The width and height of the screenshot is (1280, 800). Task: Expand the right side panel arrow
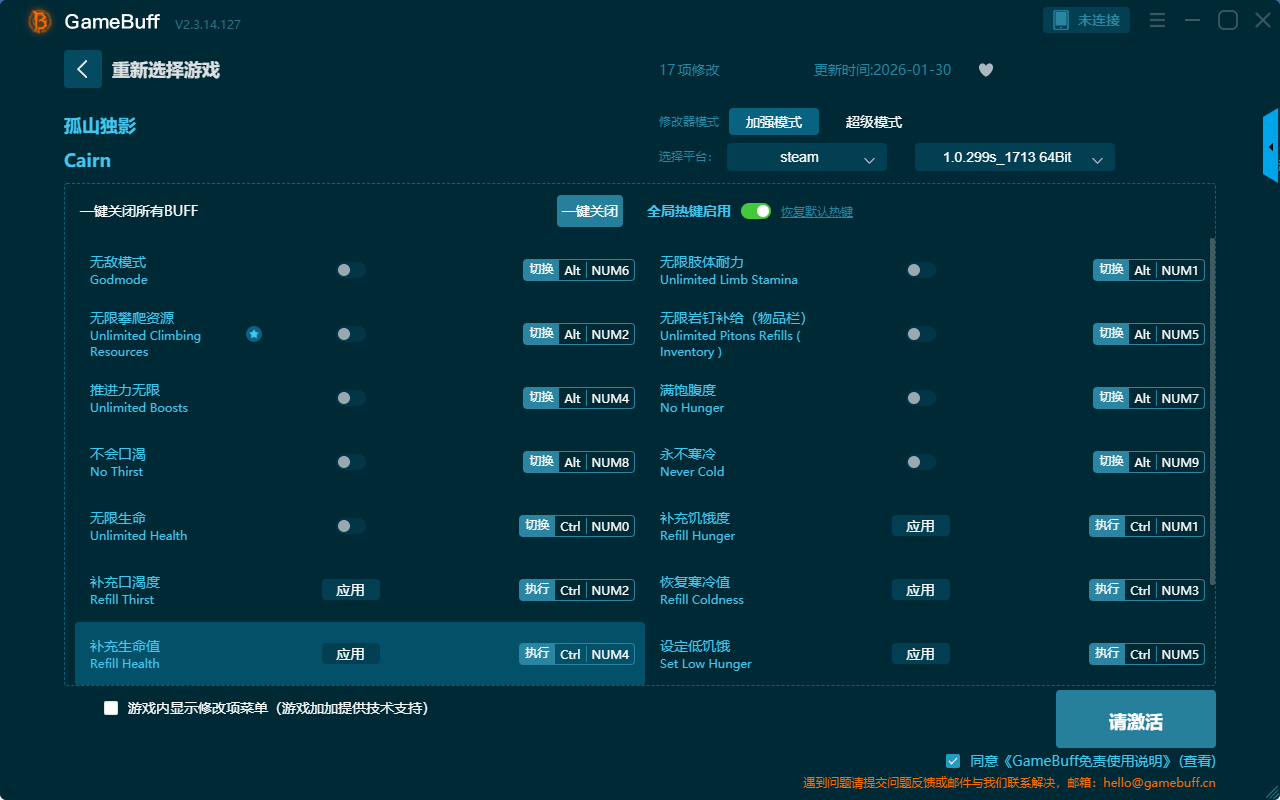coord(1271,146)
